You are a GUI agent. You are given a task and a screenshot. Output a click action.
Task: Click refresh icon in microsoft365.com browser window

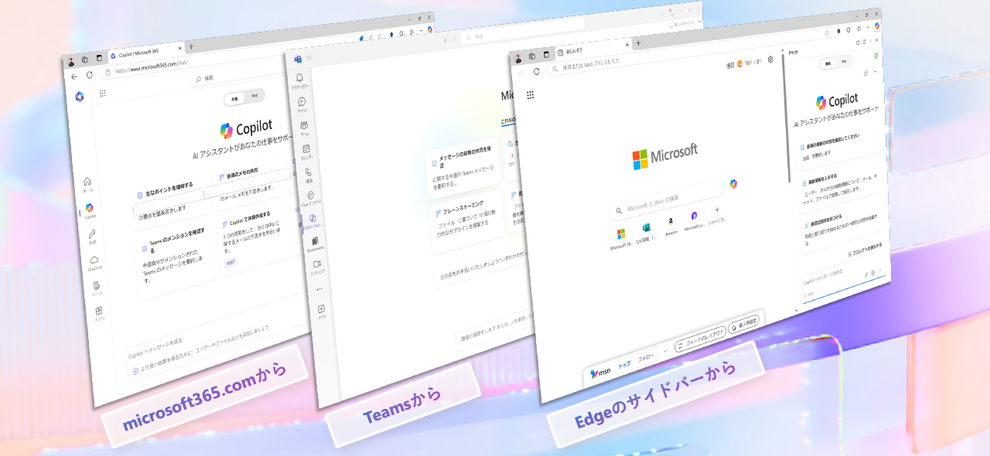tap(89, 75)
